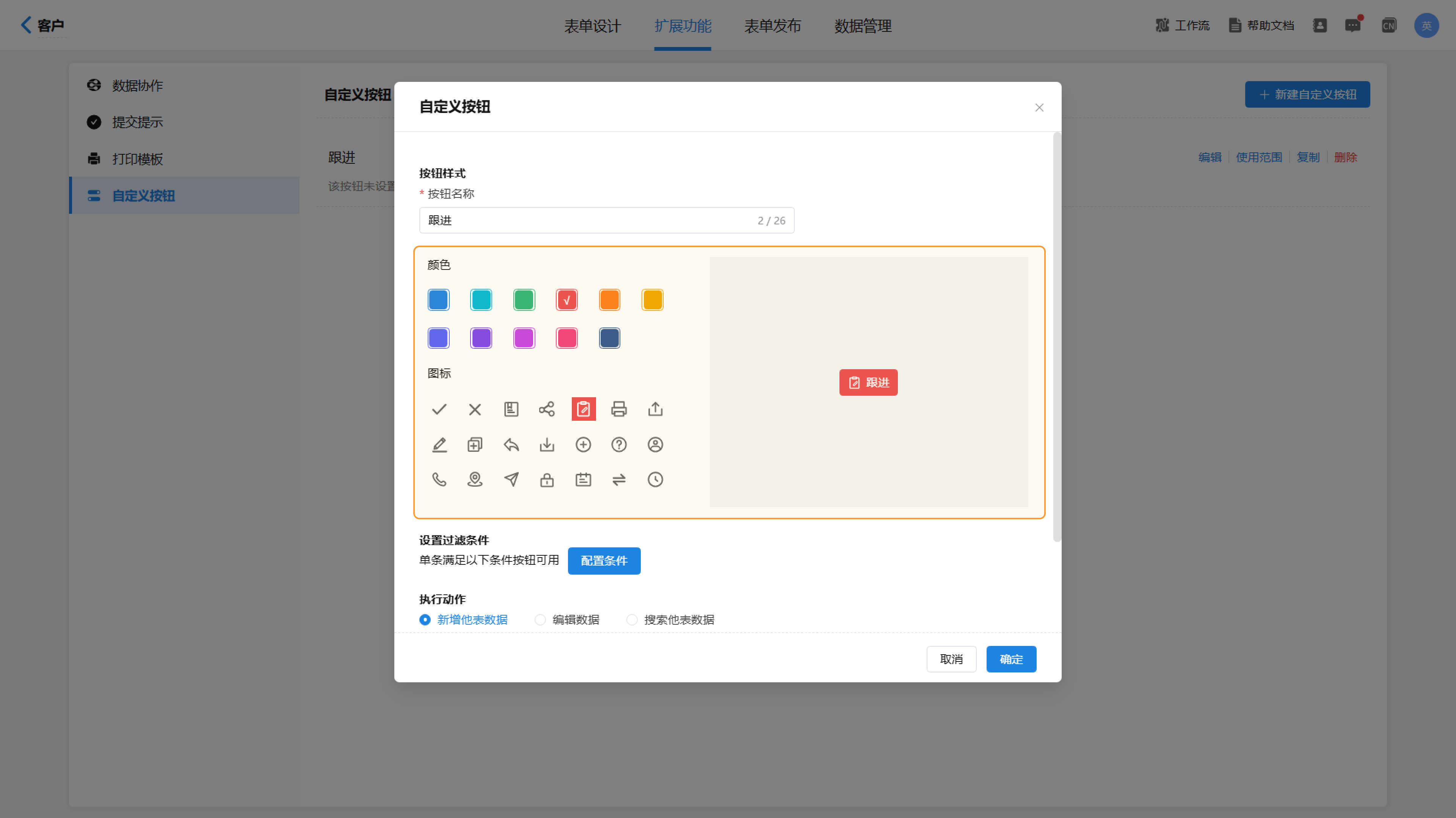Choose the share nodes icon
This screenshot has height=818, width=1456.
click(x=546, y=409)
